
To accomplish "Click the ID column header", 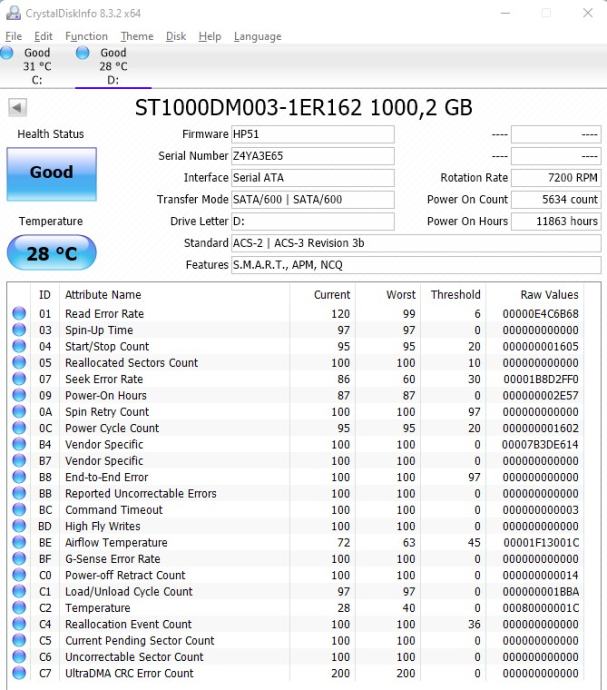I will (45, 294).
